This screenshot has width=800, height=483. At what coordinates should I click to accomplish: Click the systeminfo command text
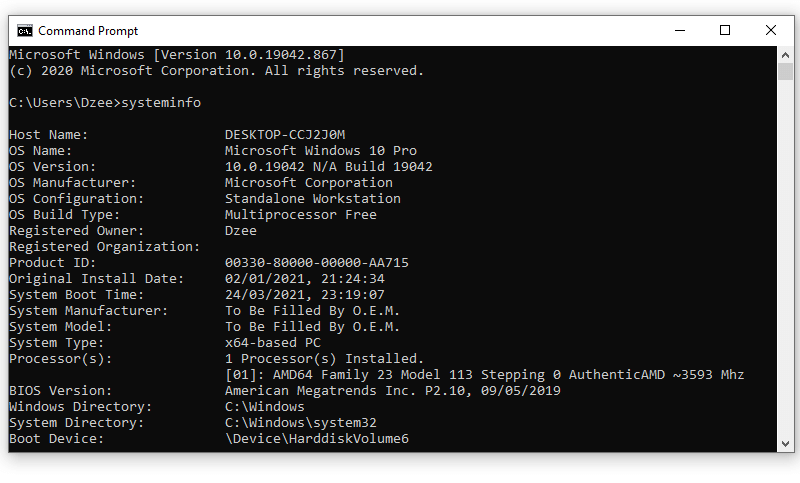click(x=161, y=103)
